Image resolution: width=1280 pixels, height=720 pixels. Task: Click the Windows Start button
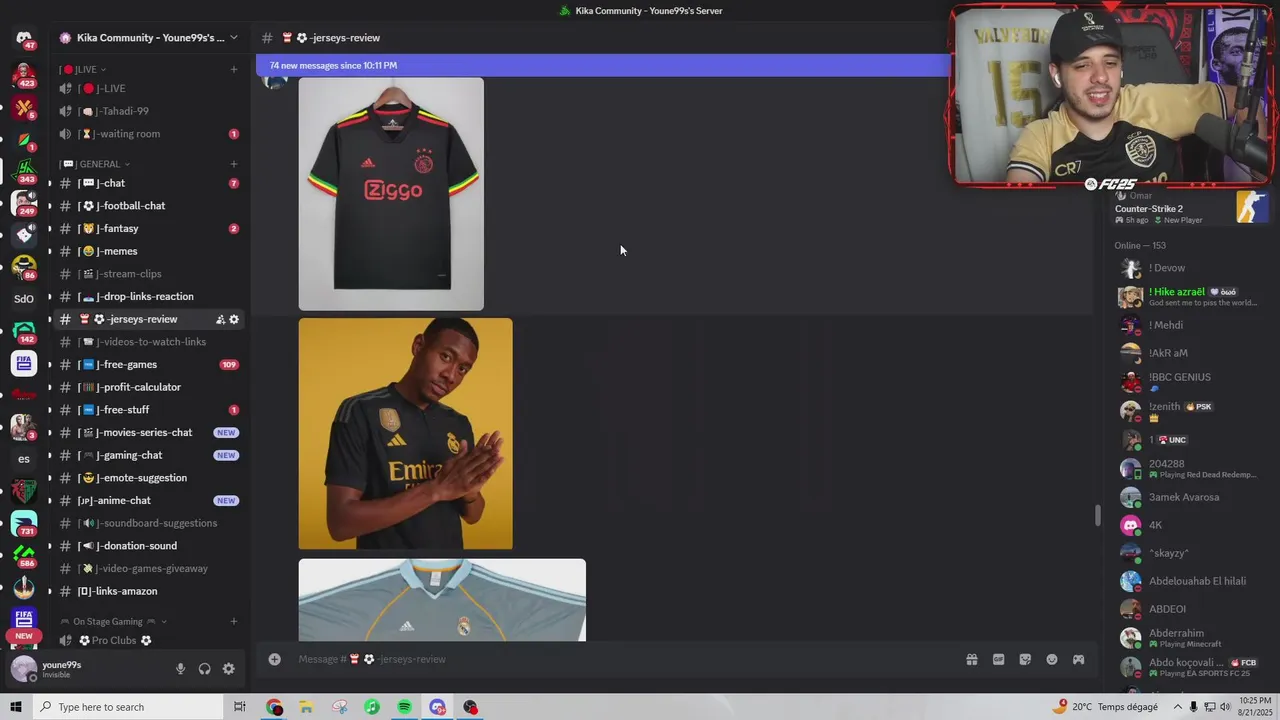15,707
